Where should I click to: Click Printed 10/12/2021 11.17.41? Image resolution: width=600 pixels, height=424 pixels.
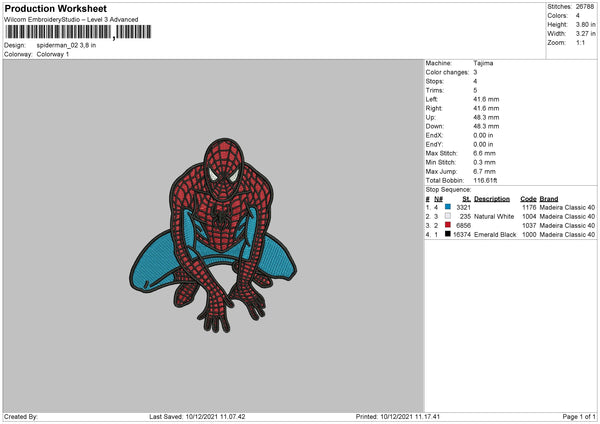(x=398, y=417)
